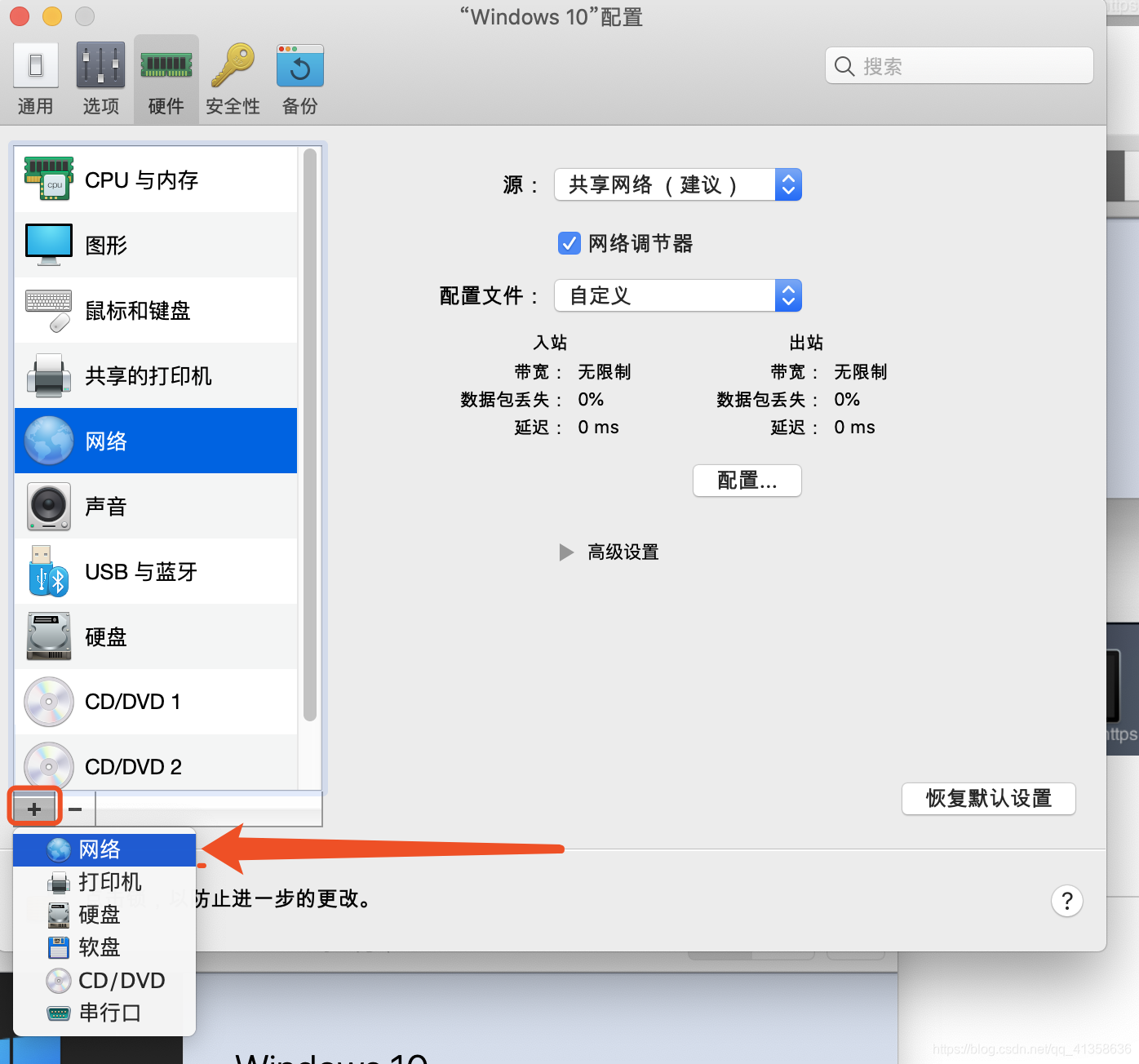Click the USB Bluetooth icon
Image resolution: width=1139 pixels, height=1064 pixels.
(48, 571)
